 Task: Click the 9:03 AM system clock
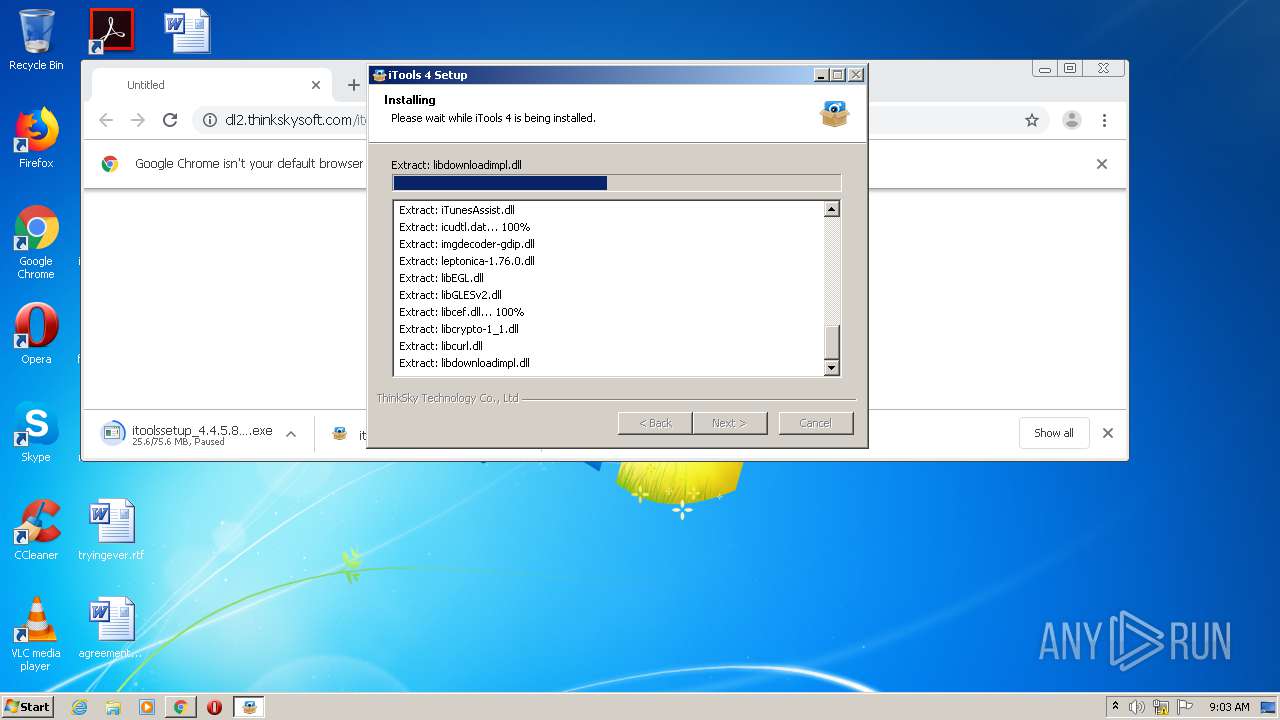coord(1229,707)
